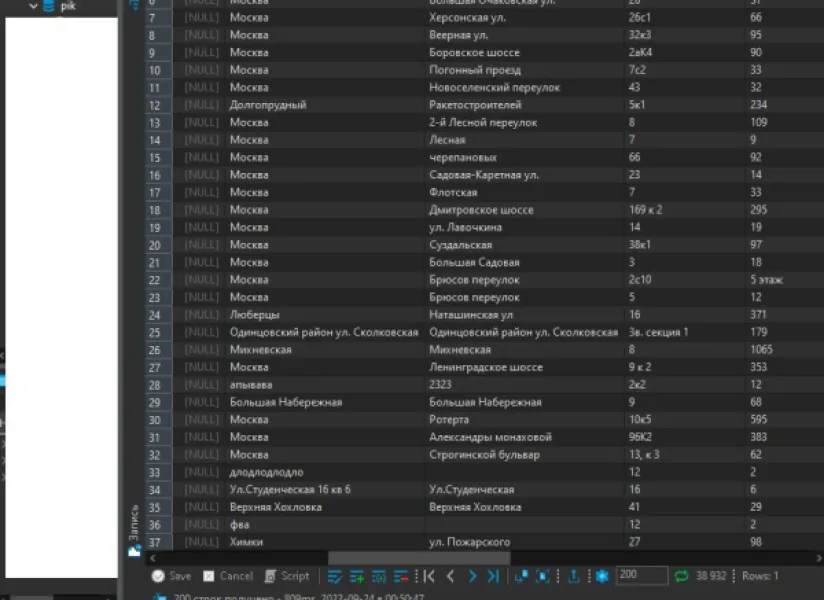The image size is (824, 600).
Task: Go to the previous row
Action: (x=450, y=576)
